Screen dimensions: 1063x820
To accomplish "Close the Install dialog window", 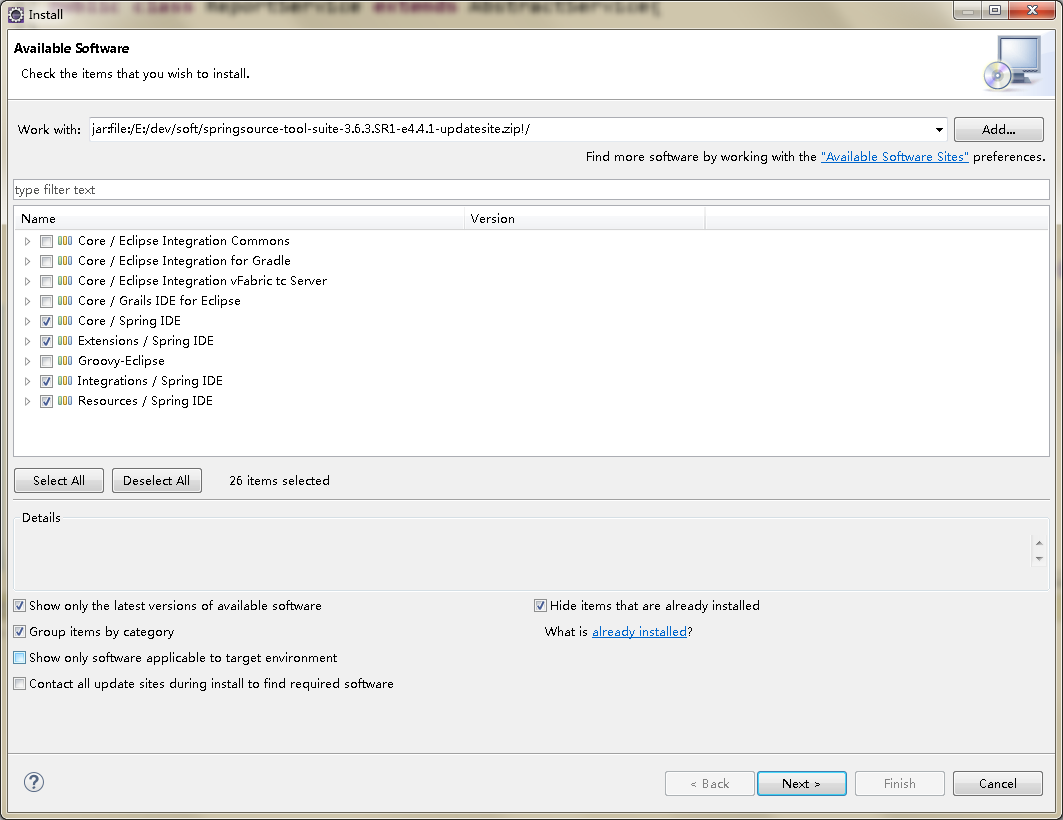I will tap(1032, 10).
